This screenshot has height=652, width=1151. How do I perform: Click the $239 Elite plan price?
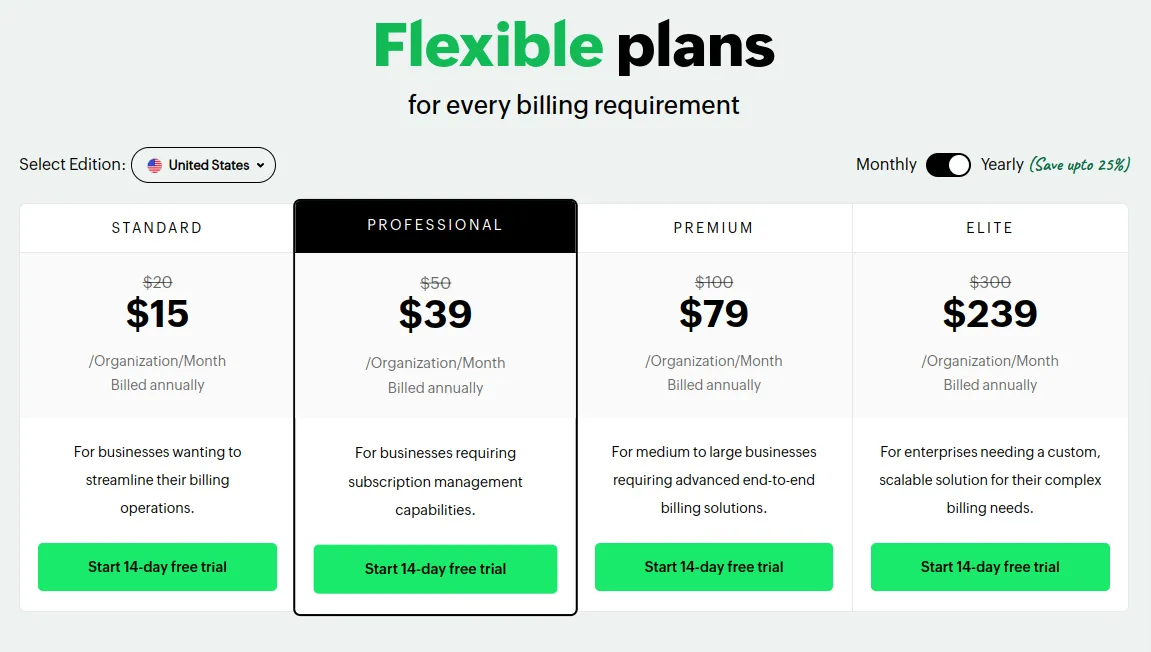click(x=990, y=314)
